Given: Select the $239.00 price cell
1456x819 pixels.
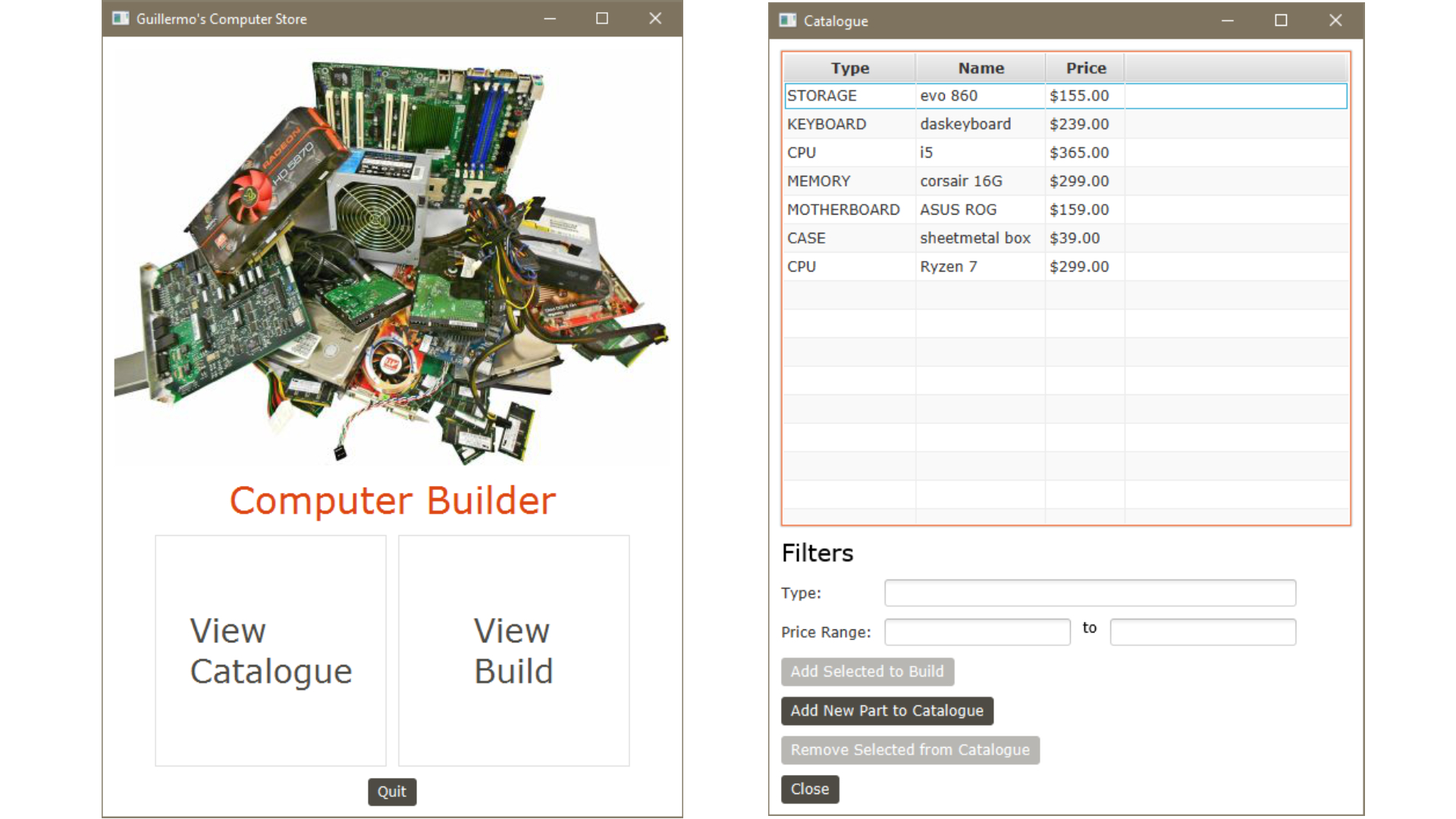Looking at the screenshot, I should [x=1085, y=124].
